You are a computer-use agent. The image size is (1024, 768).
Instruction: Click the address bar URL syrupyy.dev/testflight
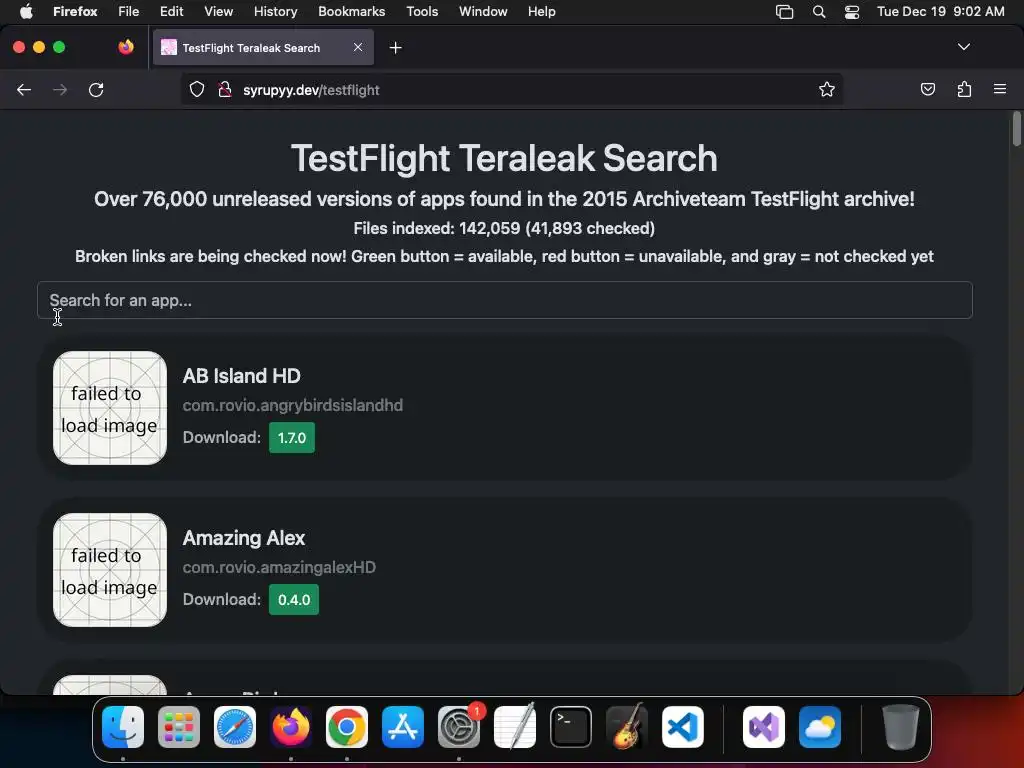311,90
